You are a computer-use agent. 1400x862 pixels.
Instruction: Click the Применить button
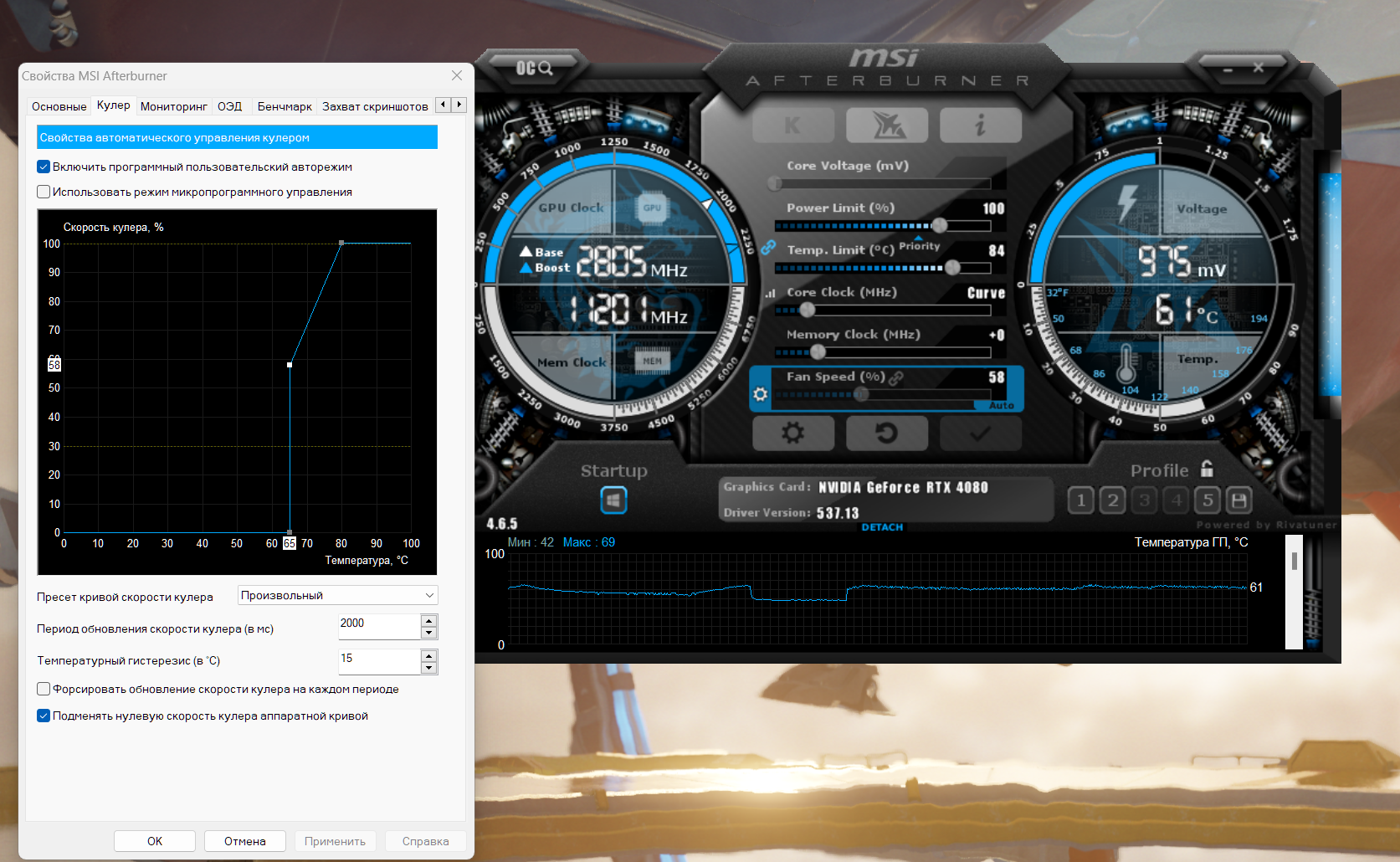[336, 841]
